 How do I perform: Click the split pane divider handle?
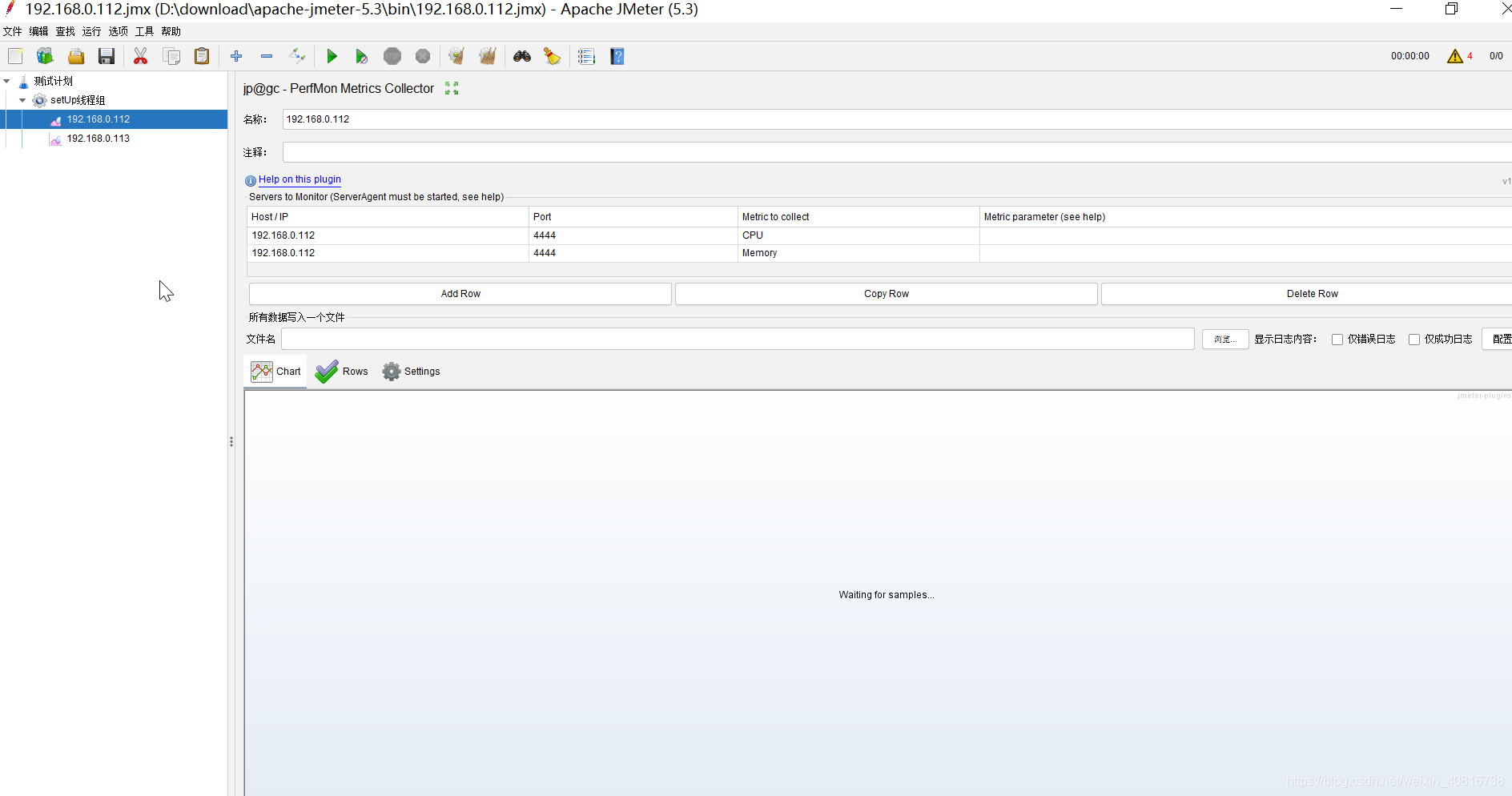231,442
